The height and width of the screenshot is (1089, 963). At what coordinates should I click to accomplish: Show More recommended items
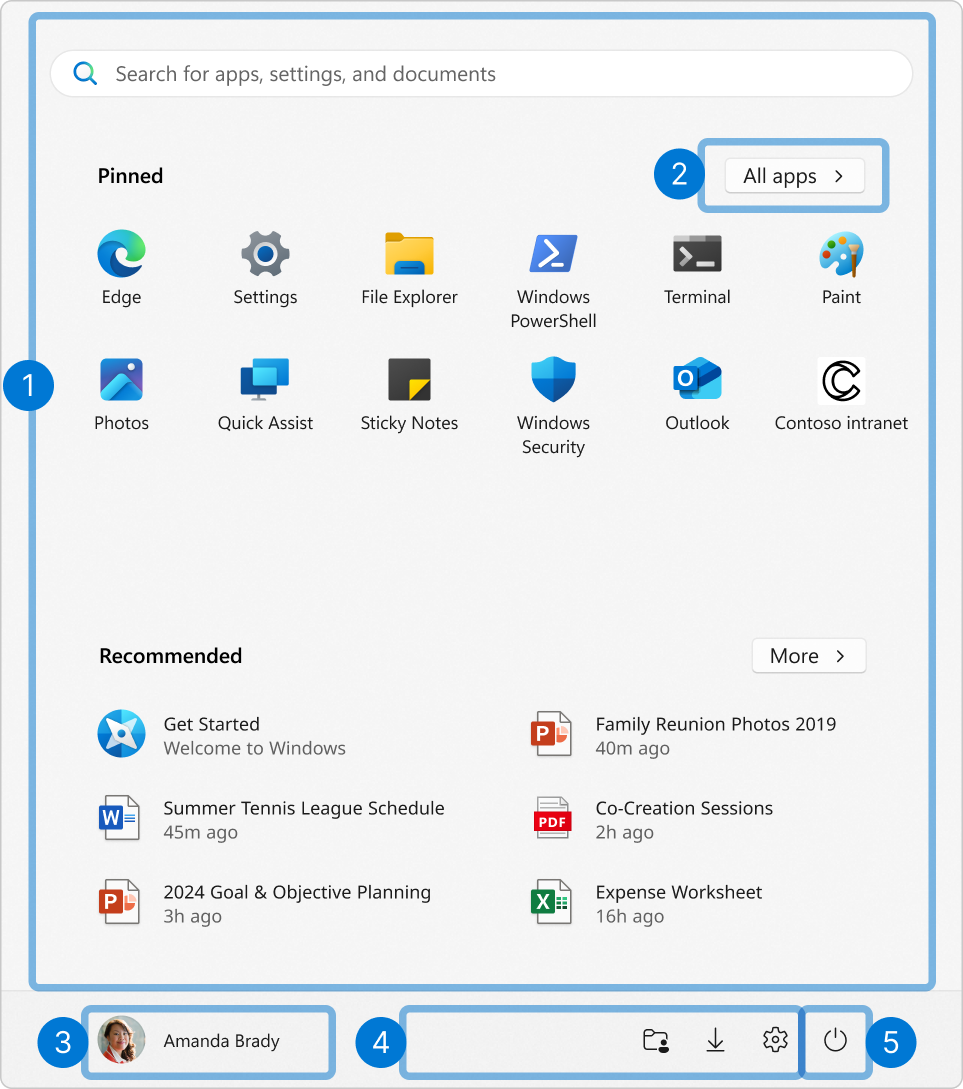click(x=809, y=656)
